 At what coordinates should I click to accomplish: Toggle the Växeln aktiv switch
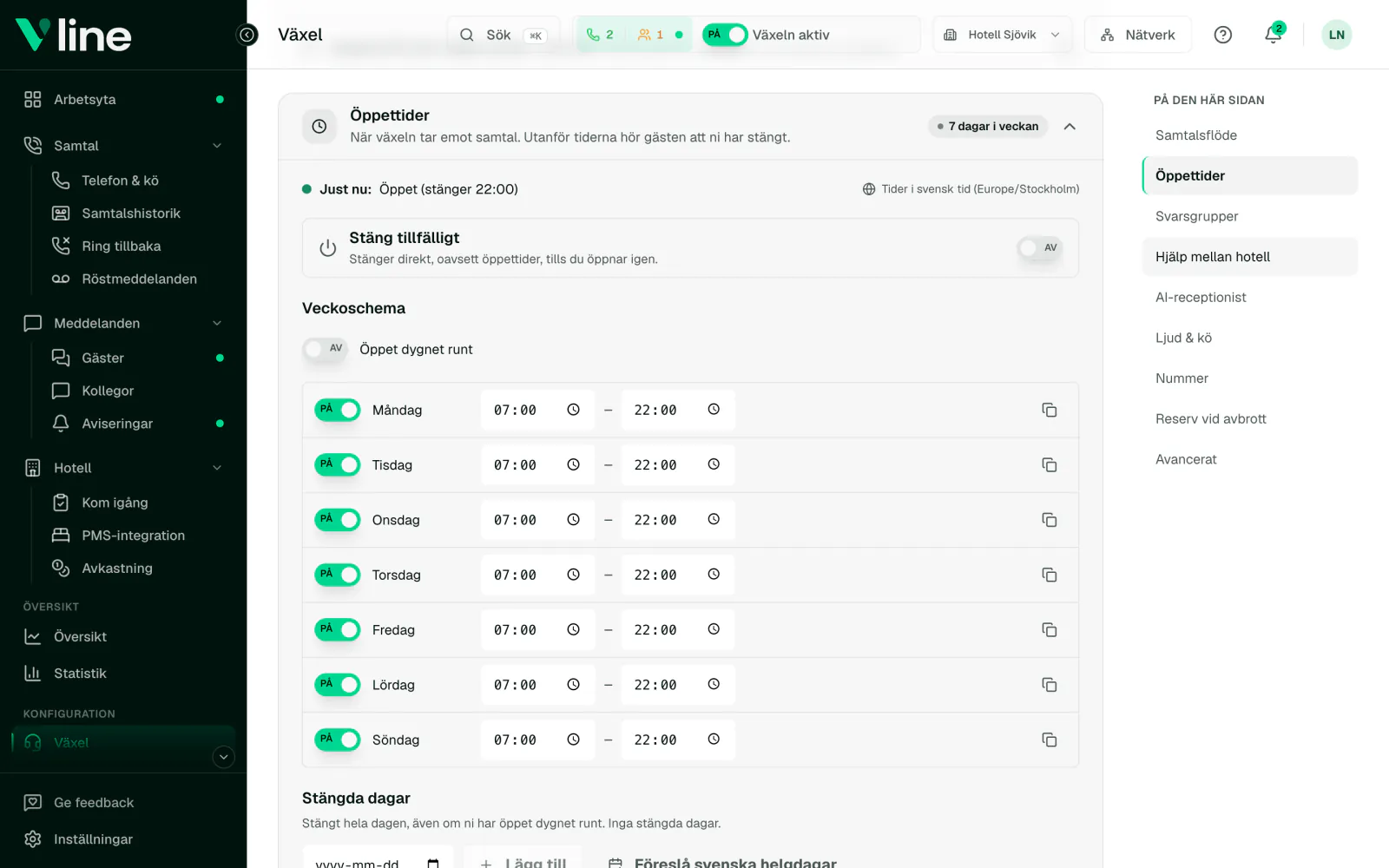tap(725, 35)
